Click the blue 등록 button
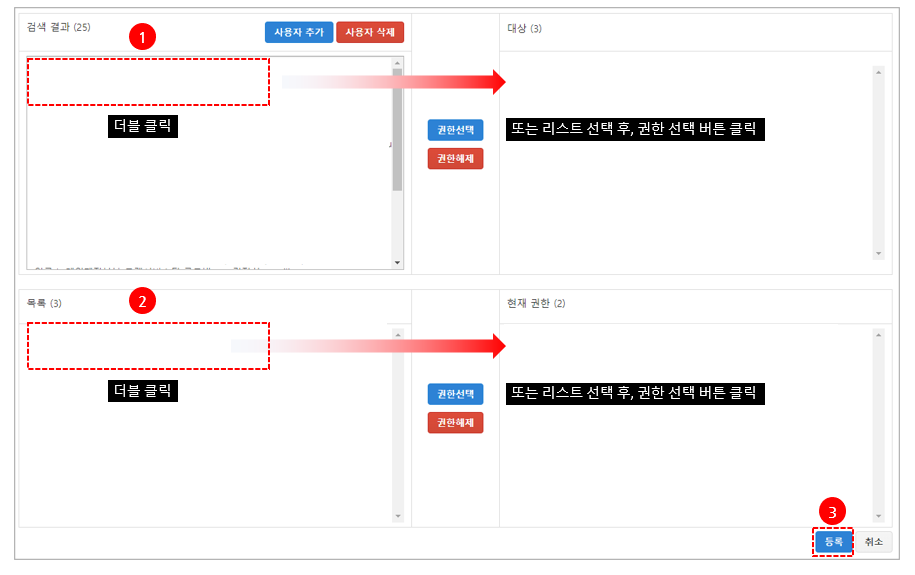 (x=833, y=542)
